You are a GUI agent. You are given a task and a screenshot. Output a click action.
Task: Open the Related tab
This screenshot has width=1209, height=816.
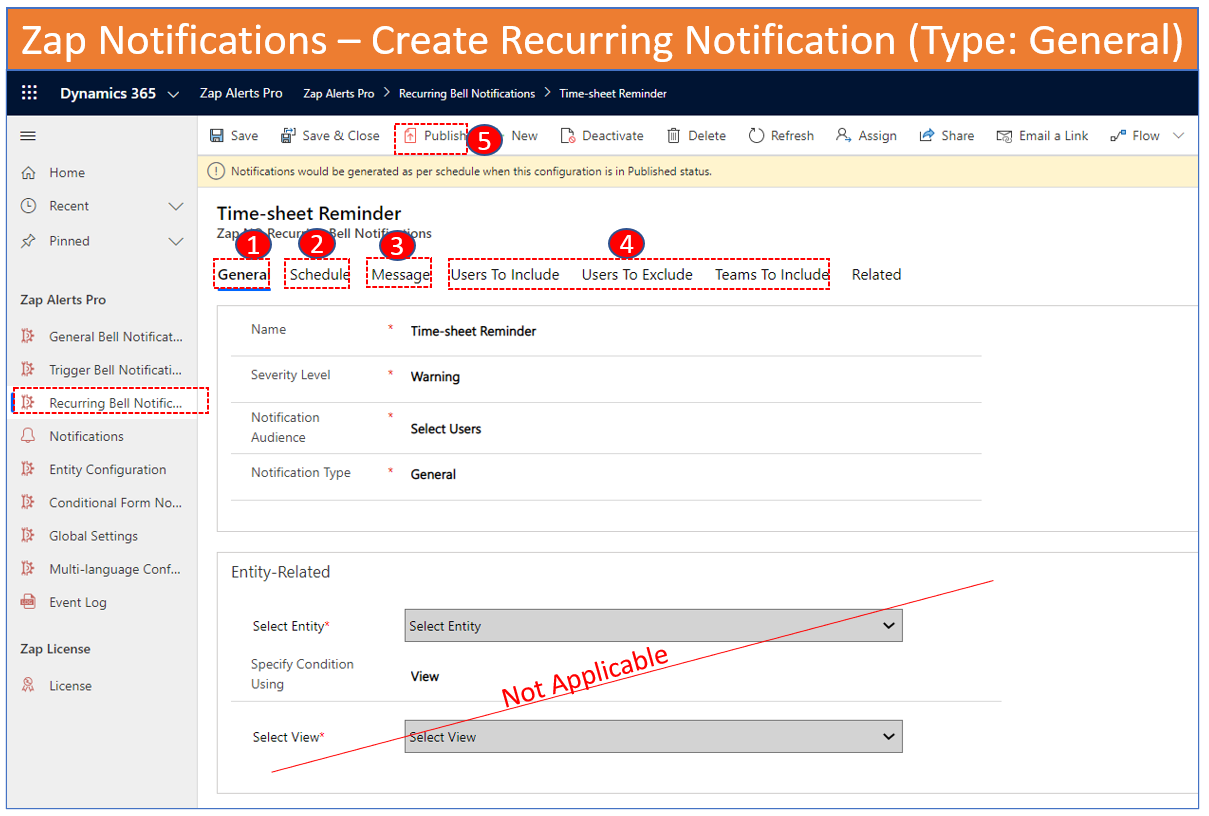tap(877, 275)
